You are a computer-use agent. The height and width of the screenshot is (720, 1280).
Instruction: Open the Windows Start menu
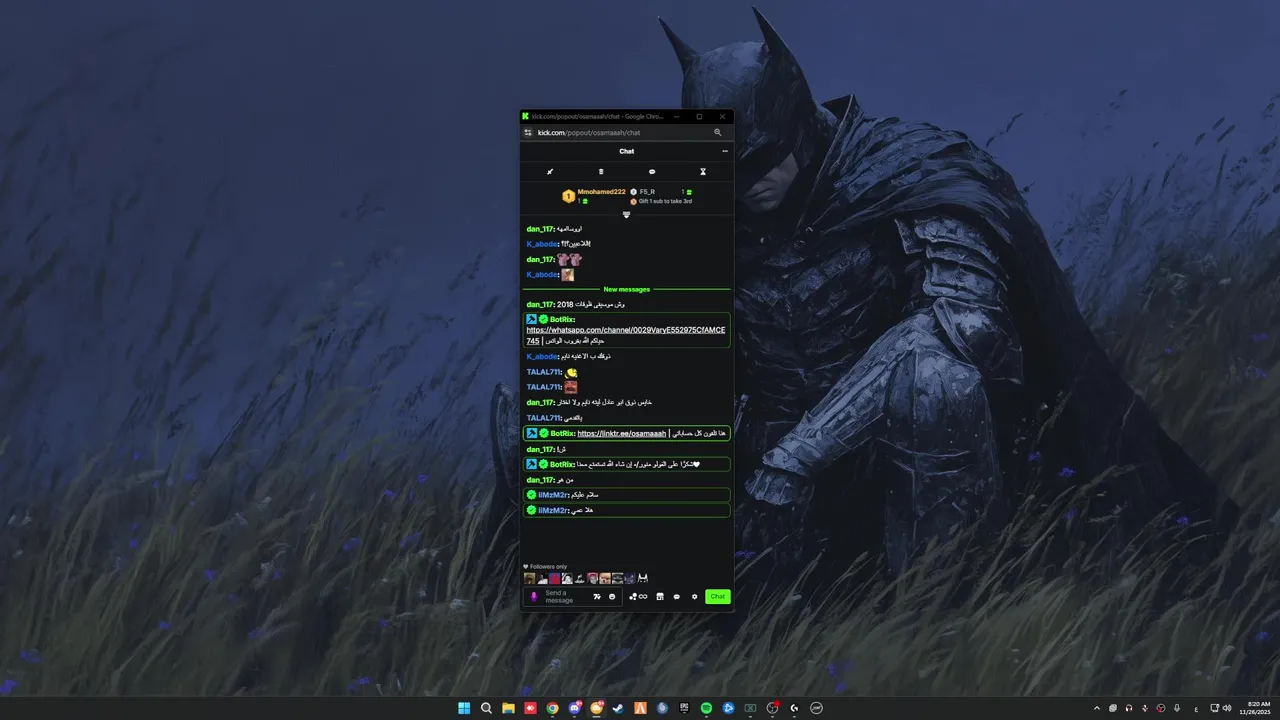(464, 708)
